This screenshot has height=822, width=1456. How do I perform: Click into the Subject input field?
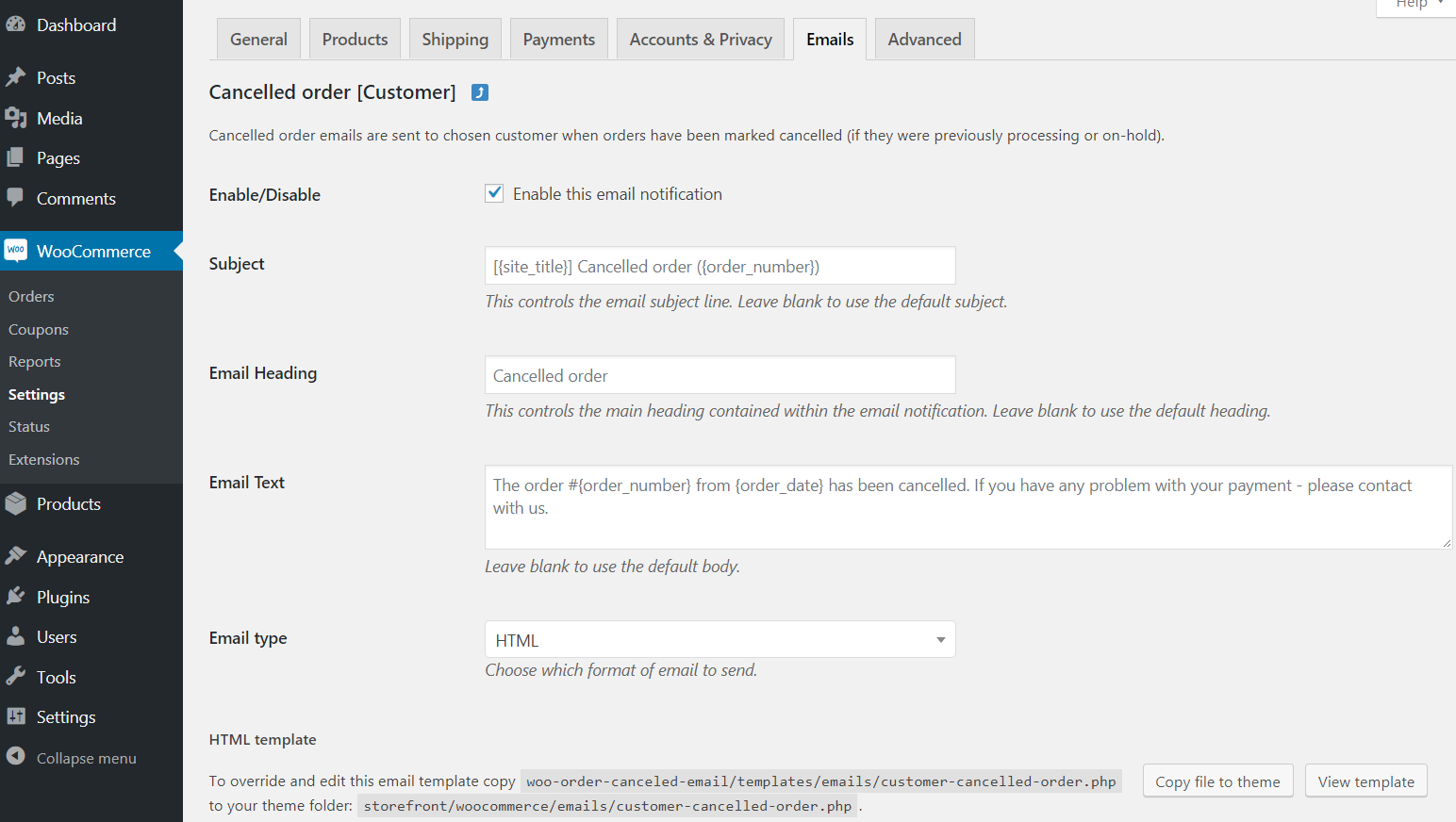720,266
